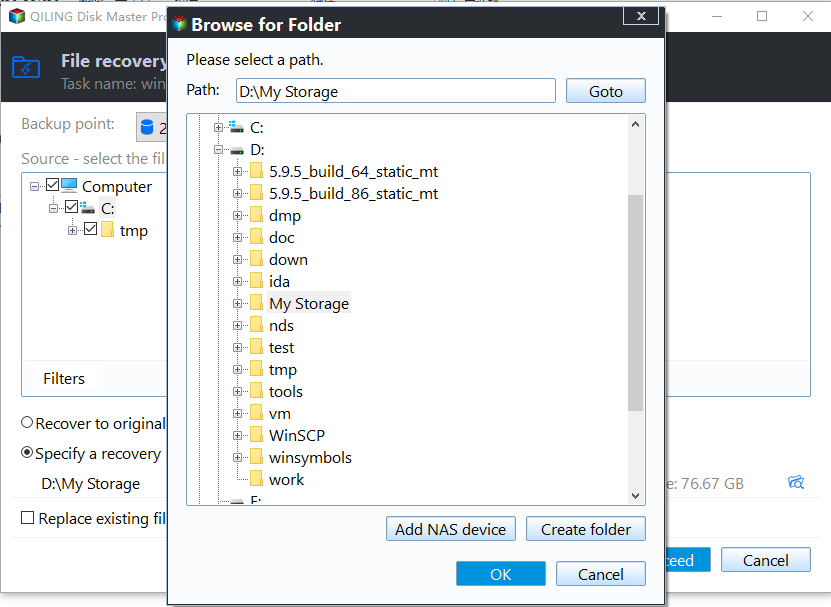Expand the tools folder node
Screen dimensions: 831x607
237,392
